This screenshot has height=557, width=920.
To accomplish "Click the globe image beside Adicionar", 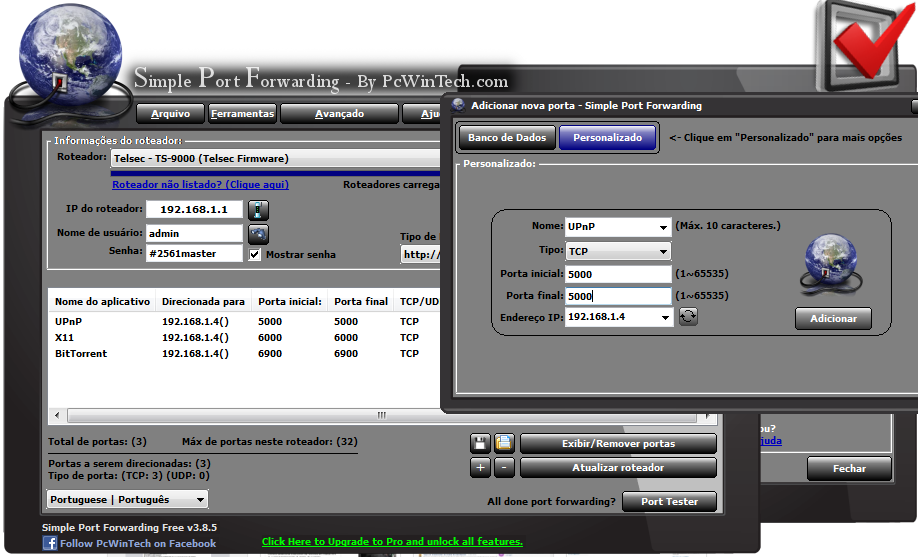I will pos(831,263).
